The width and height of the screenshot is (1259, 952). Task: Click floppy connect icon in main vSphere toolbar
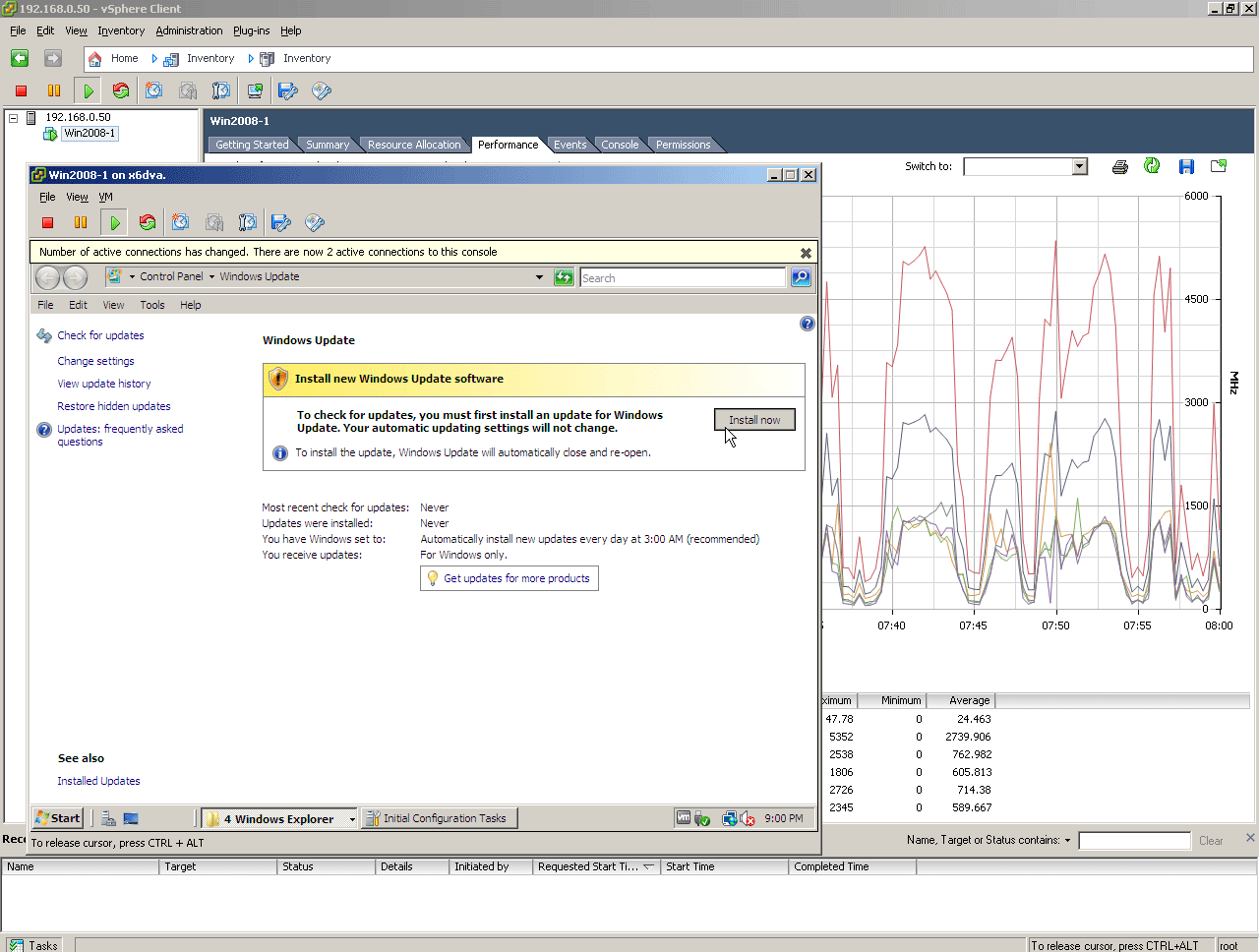coord(288,90)
